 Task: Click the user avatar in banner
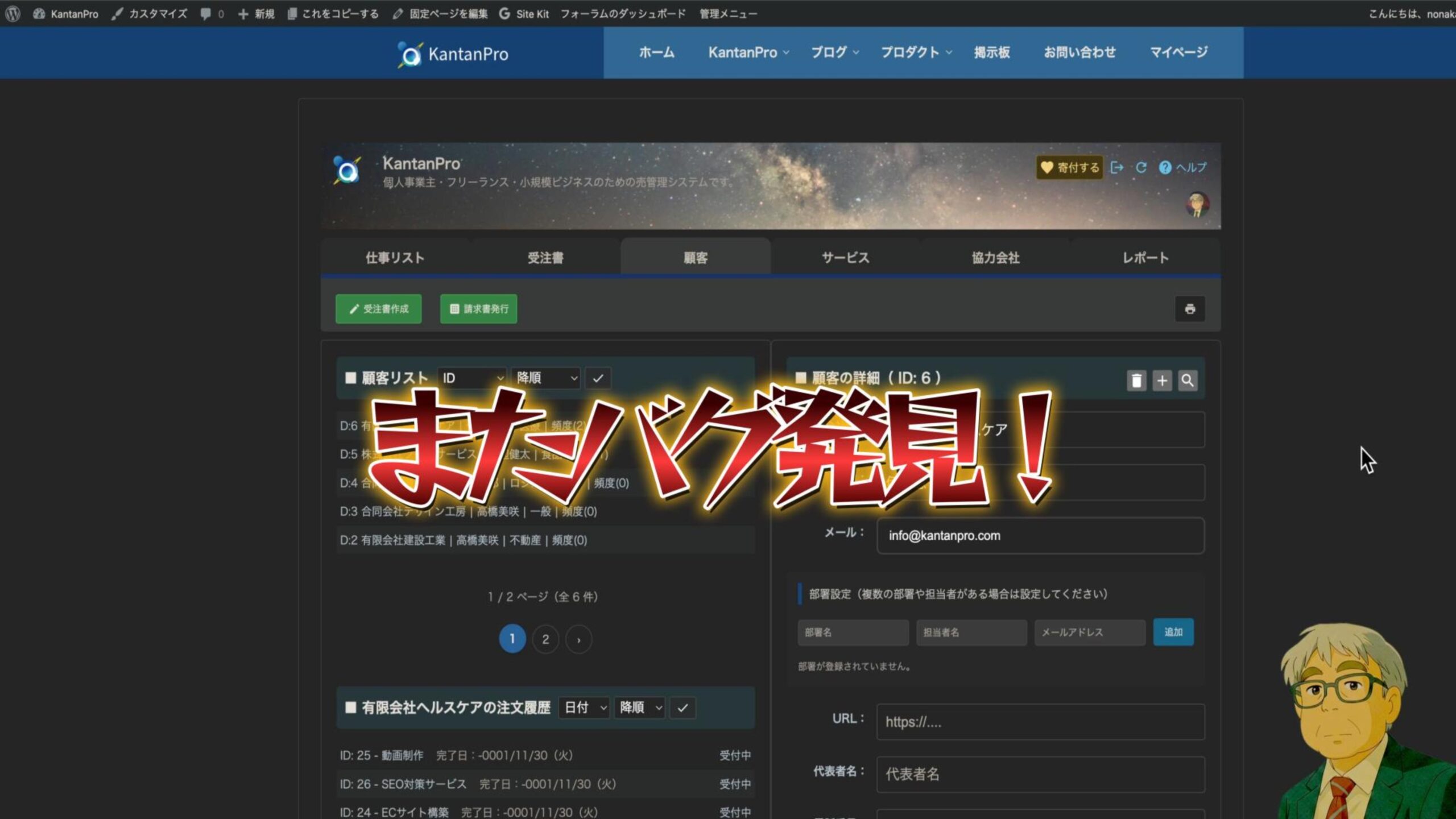1197,205
